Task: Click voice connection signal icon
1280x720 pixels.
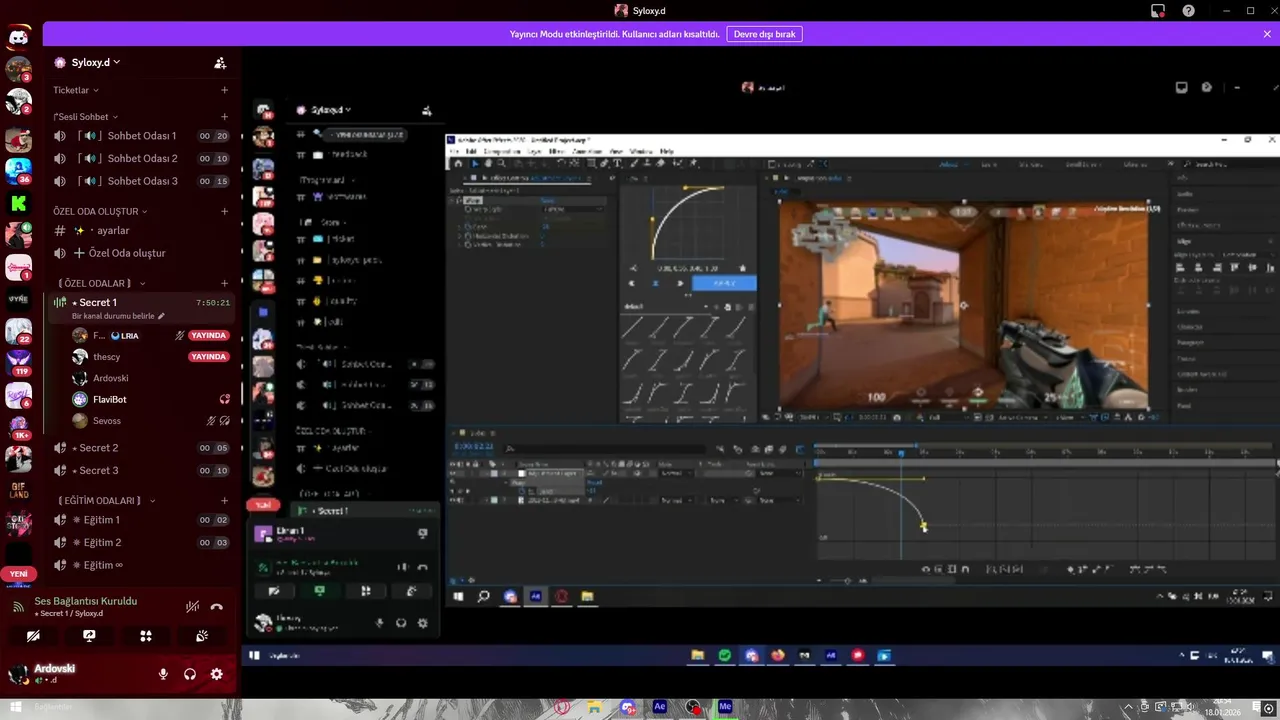Action: click(18, 607)
